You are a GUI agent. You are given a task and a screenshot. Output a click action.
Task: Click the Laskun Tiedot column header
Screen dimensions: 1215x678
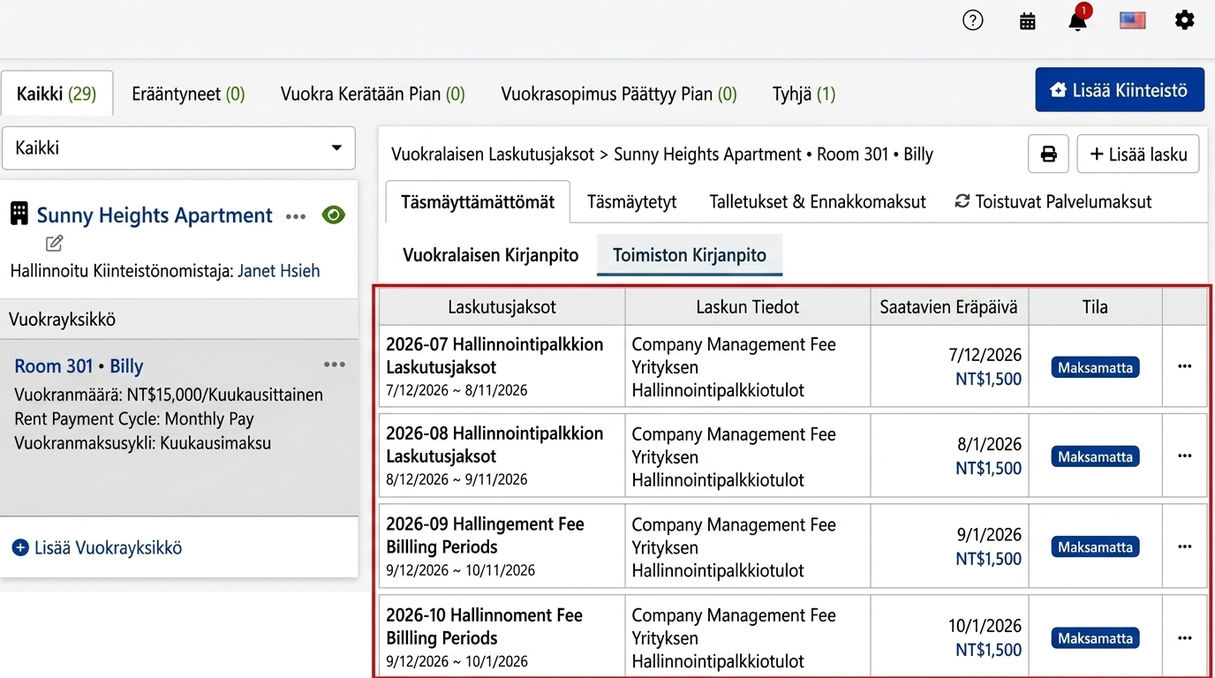[x=748, y=307]
